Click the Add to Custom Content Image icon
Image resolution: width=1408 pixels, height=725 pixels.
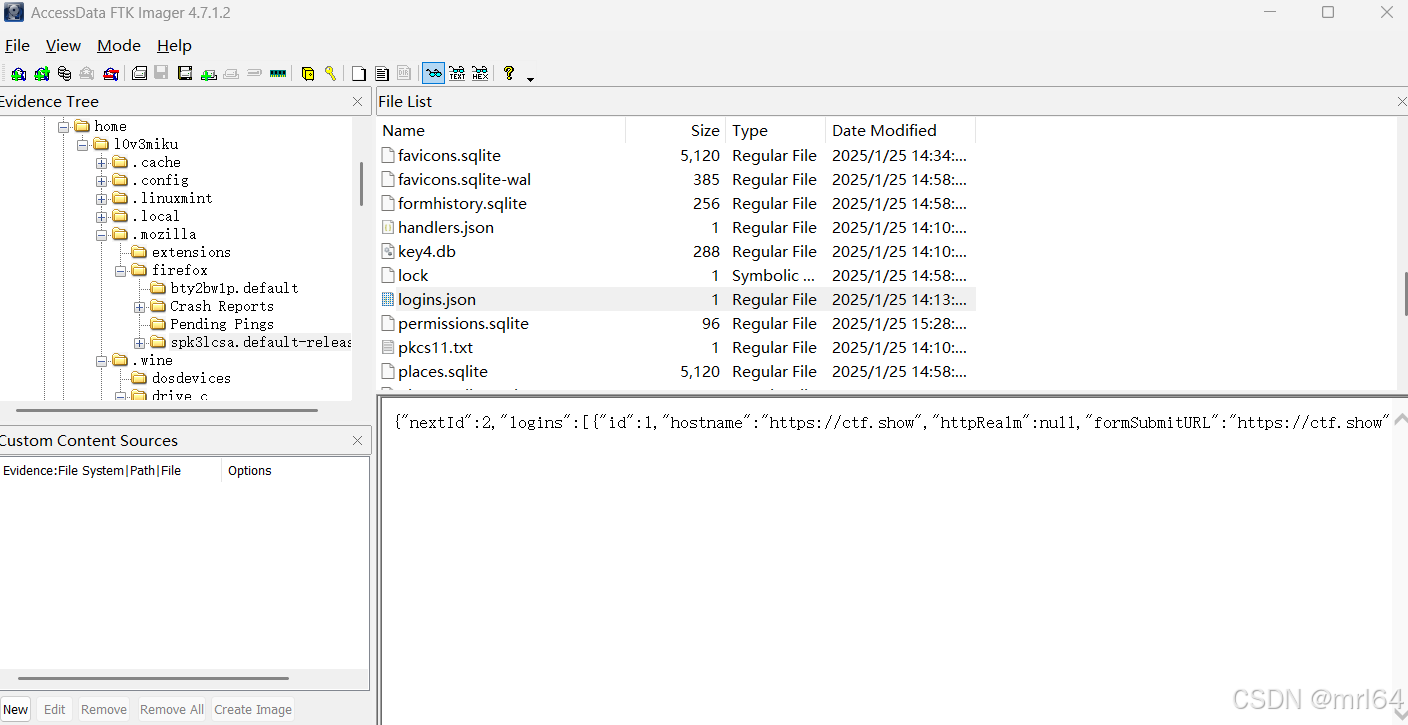click(x=209, y=73)
